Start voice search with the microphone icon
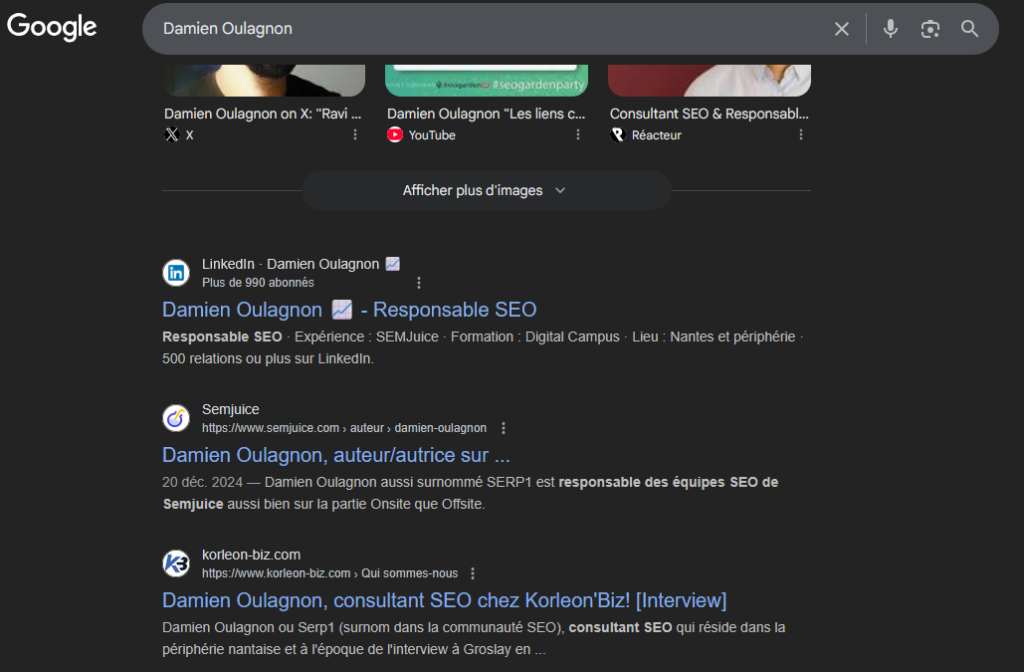This screenshot has width=1024, height=672. [x=890, y=29]
